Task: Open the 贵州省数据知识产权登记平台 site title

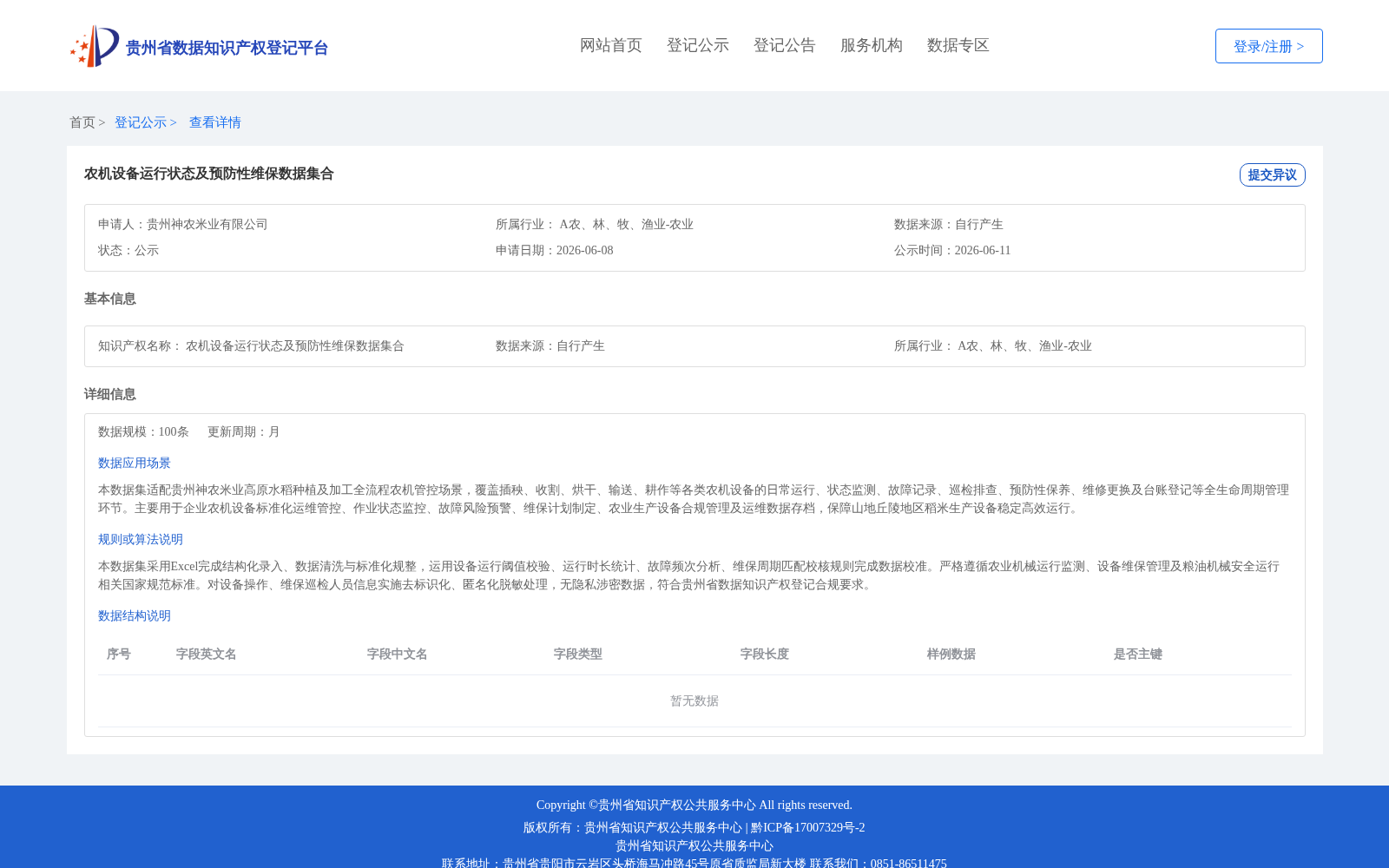Action: [227, 48]
